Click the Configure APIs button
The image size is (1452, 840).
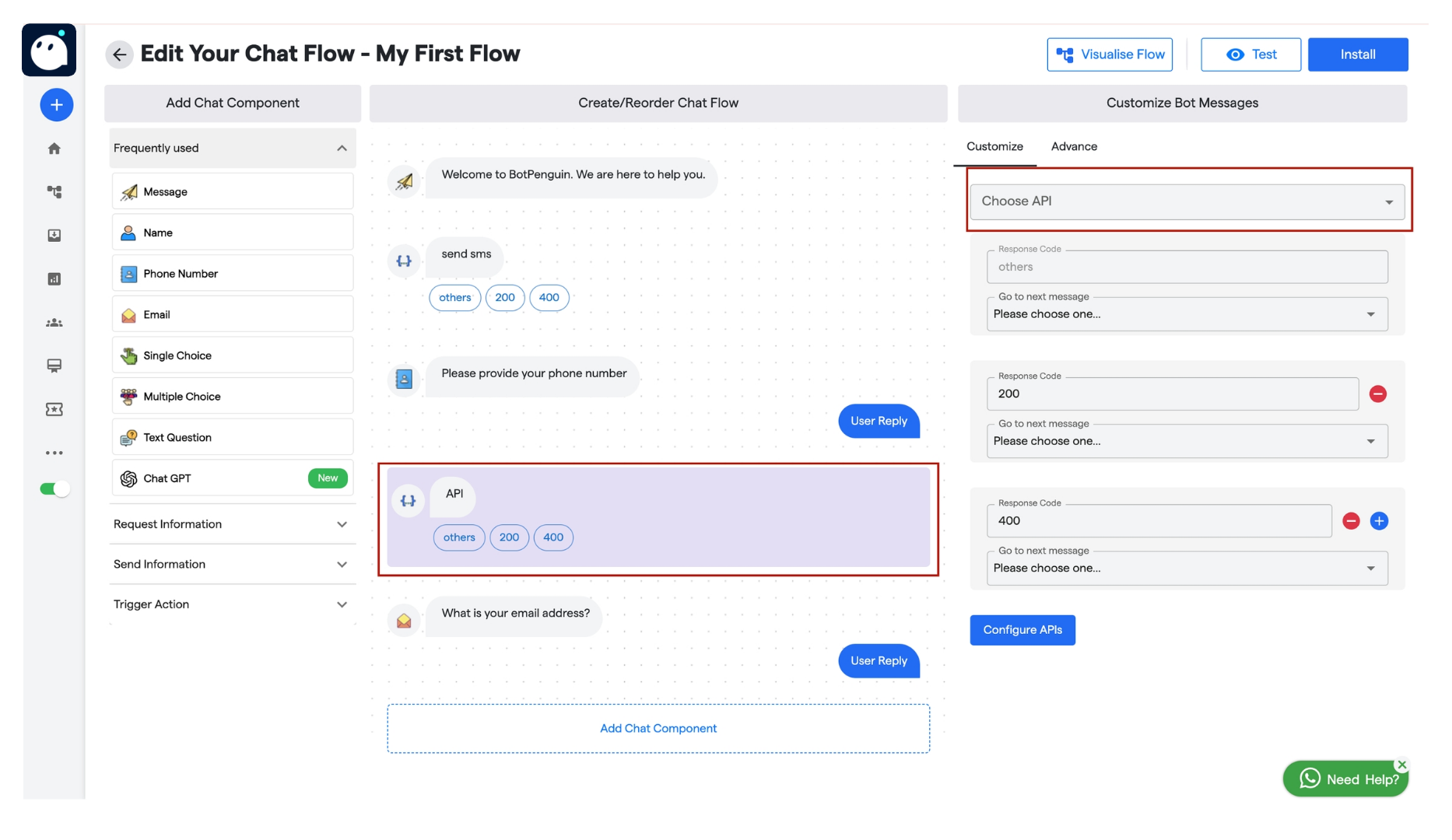1022,629
